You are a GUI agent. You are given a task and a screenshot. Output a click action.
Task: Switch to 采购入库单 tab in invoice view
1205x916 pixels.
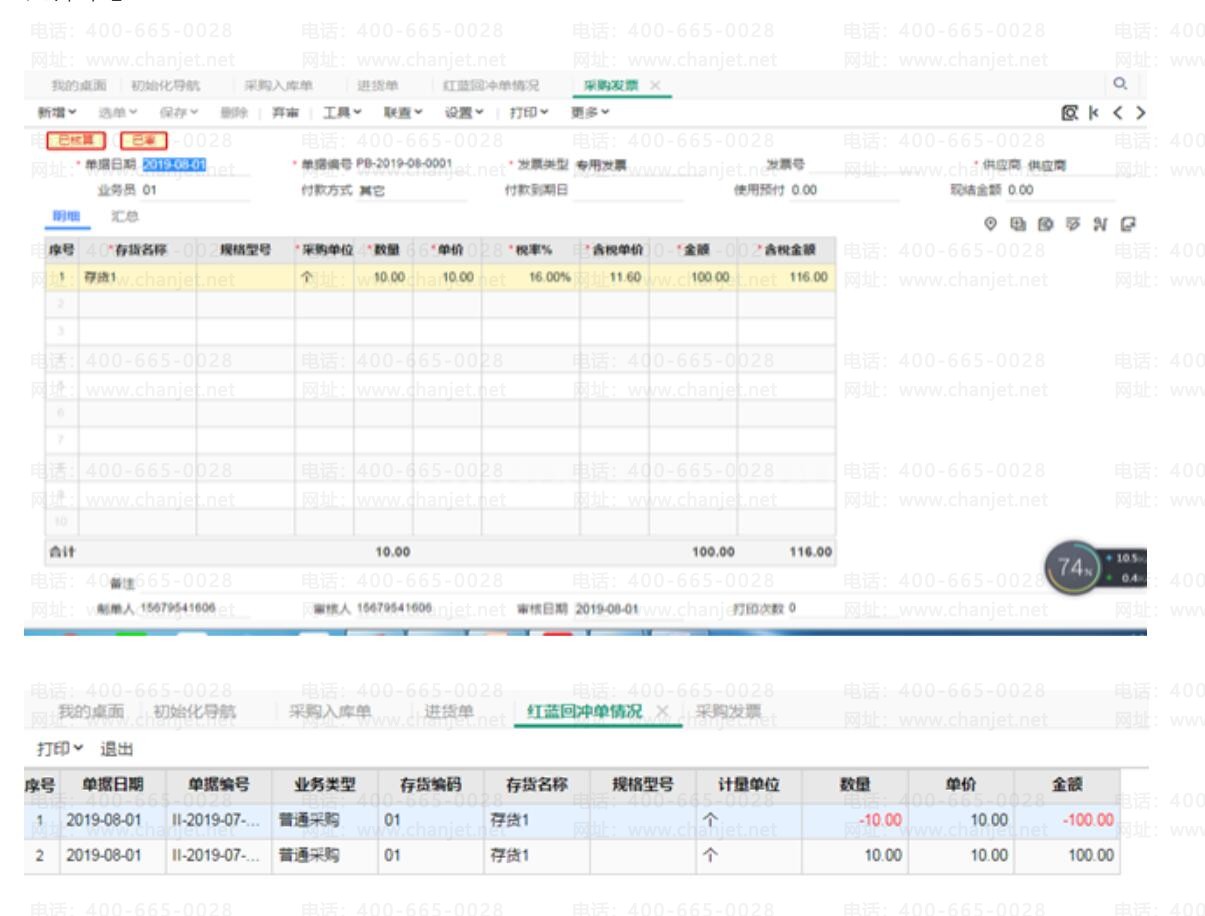278,87
